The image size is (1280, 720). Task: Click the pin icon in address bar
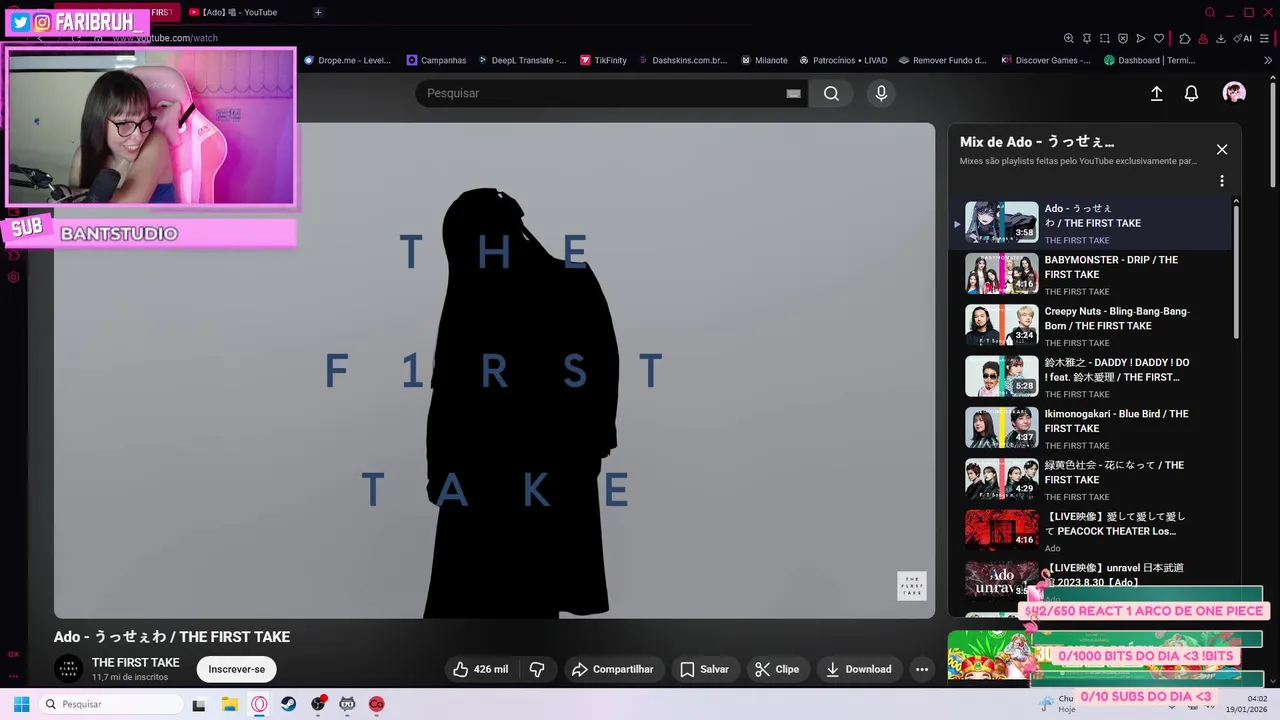pyautogui.click(x=1087, y=38)
